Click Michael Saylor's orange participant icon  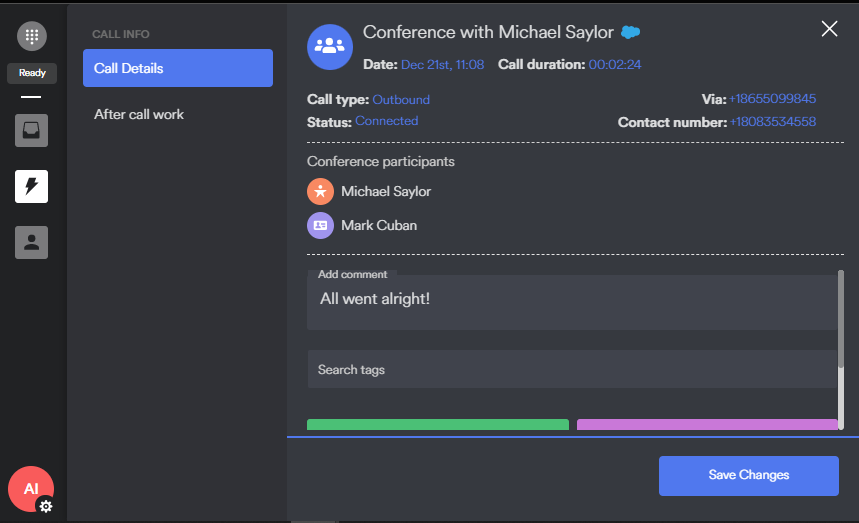[320, 191]
